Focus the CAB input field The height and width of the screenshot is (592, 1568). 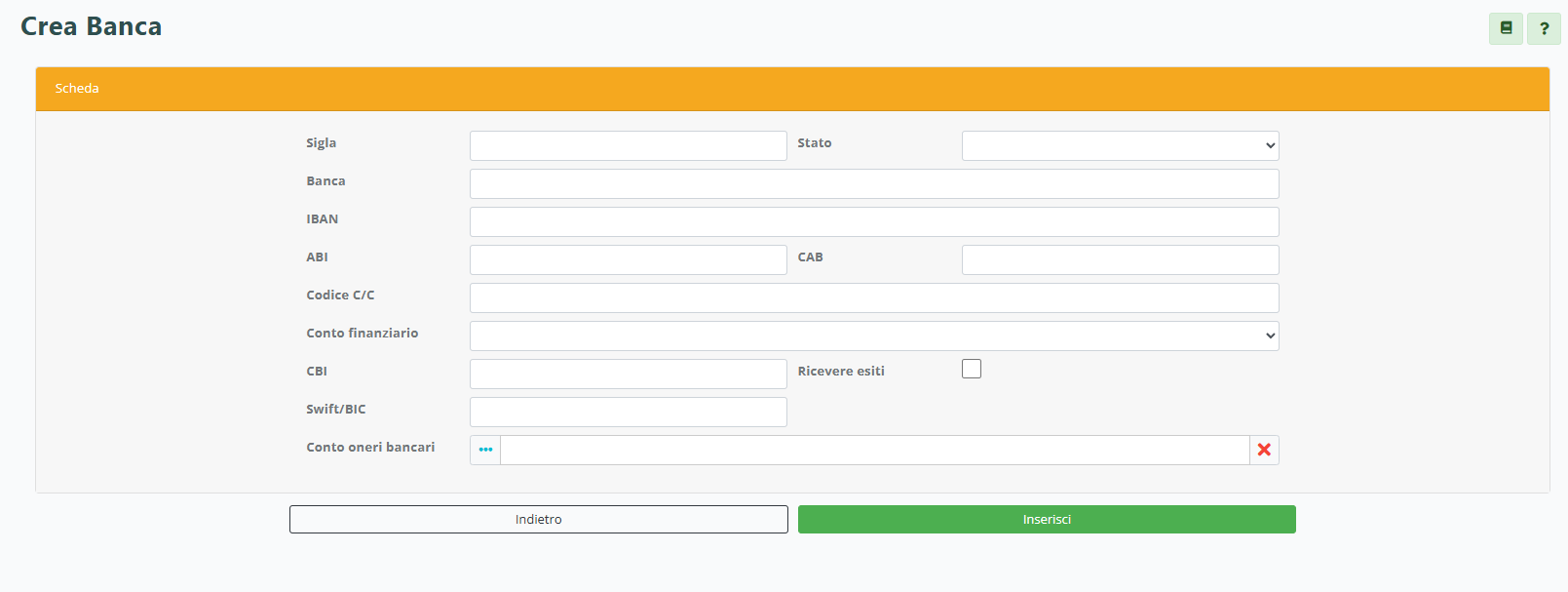coord(1120,259)
